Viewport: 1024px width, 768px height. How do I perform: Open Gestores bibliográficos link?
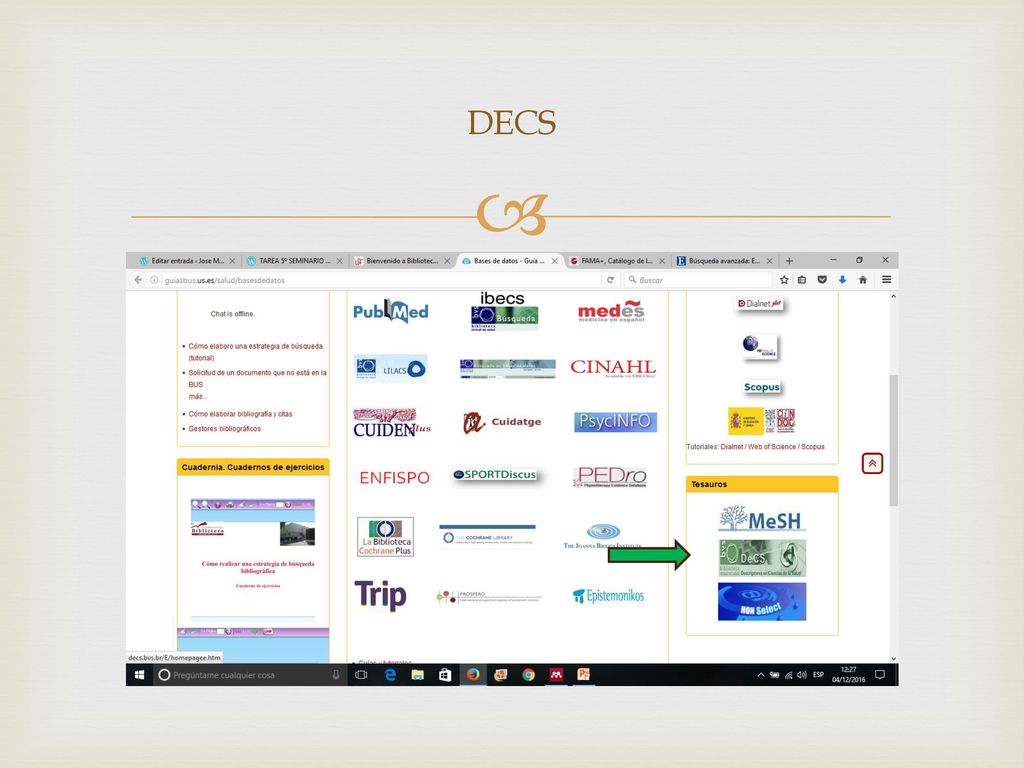pos(225,429)
